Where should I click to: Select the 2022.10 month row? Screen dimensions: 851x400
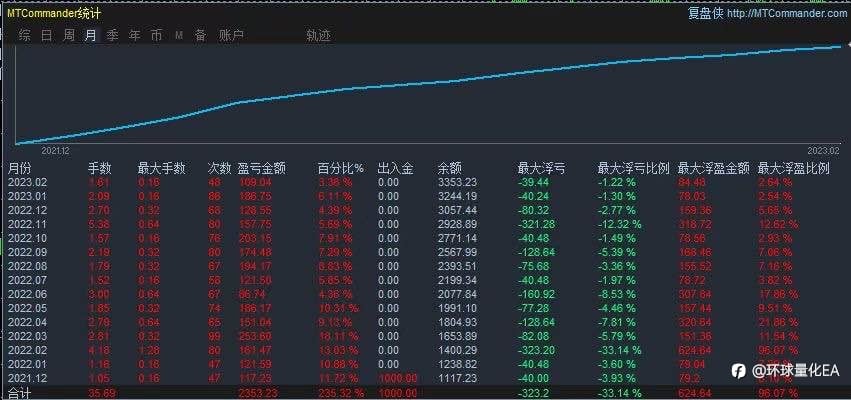426,238
